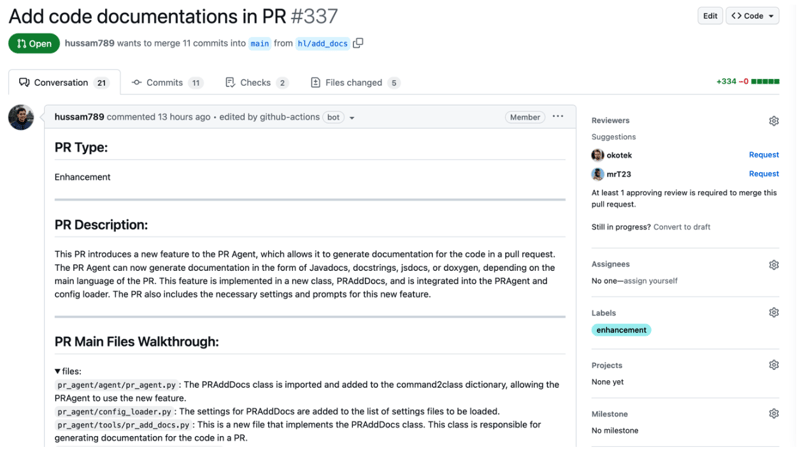The width and height of the screenshot is (800, 459).
Task: Click the Edit title button
Action: (710, 16)
